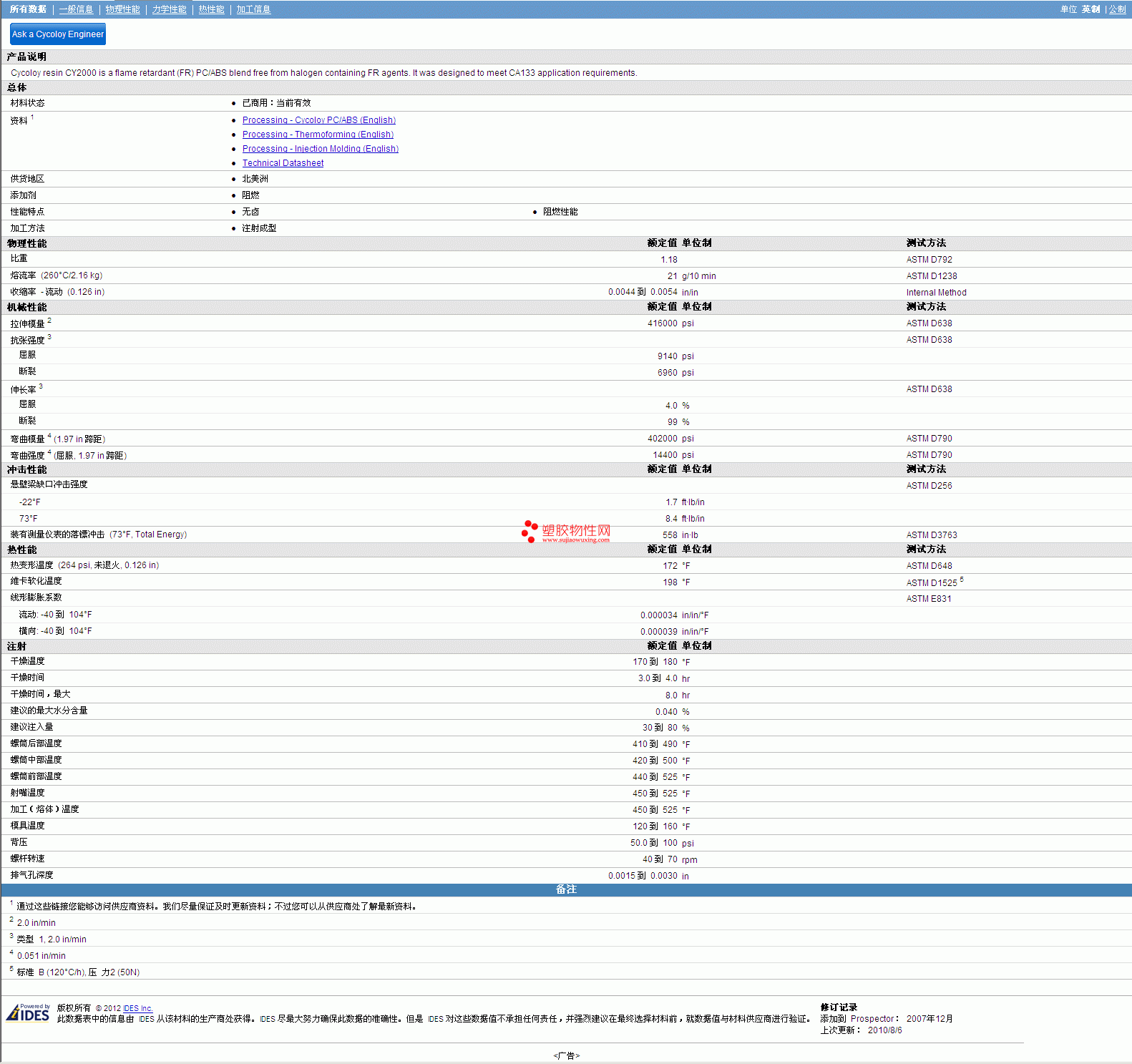This screenshot has height=1064, width=1132.
Task: Click the 建议的最大水分含量 row label
Action: coord(49,711)
